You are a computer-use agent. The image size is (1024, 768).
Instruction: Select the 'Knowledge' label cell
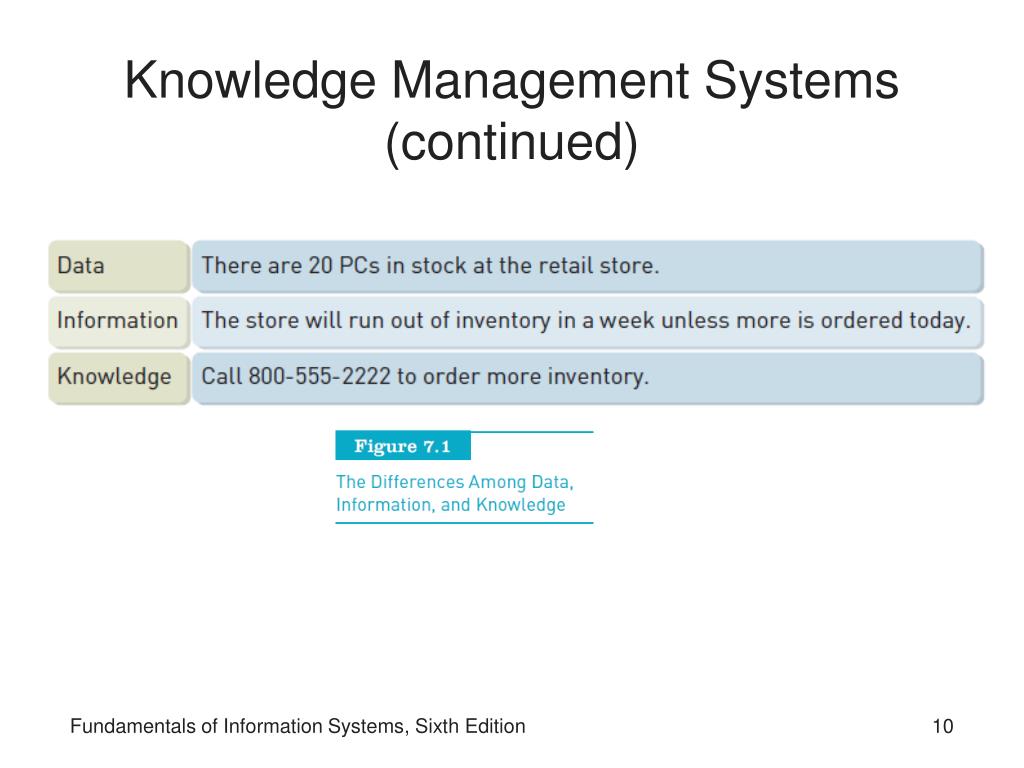click(x=120, y=378)
